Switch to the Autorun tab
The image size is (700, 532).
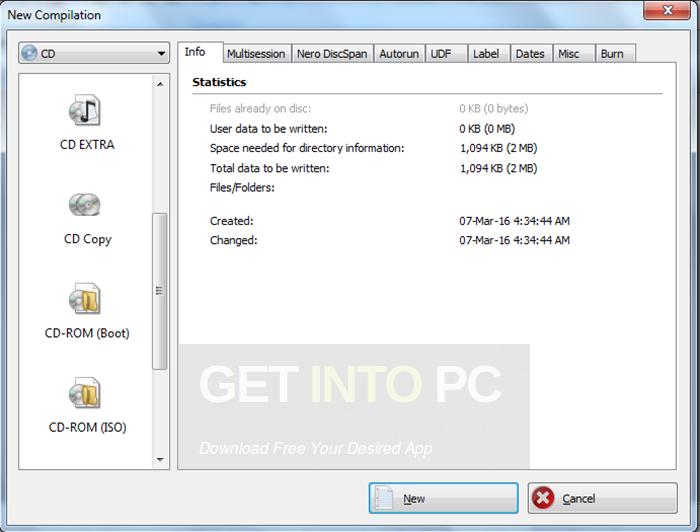[399, 54]
